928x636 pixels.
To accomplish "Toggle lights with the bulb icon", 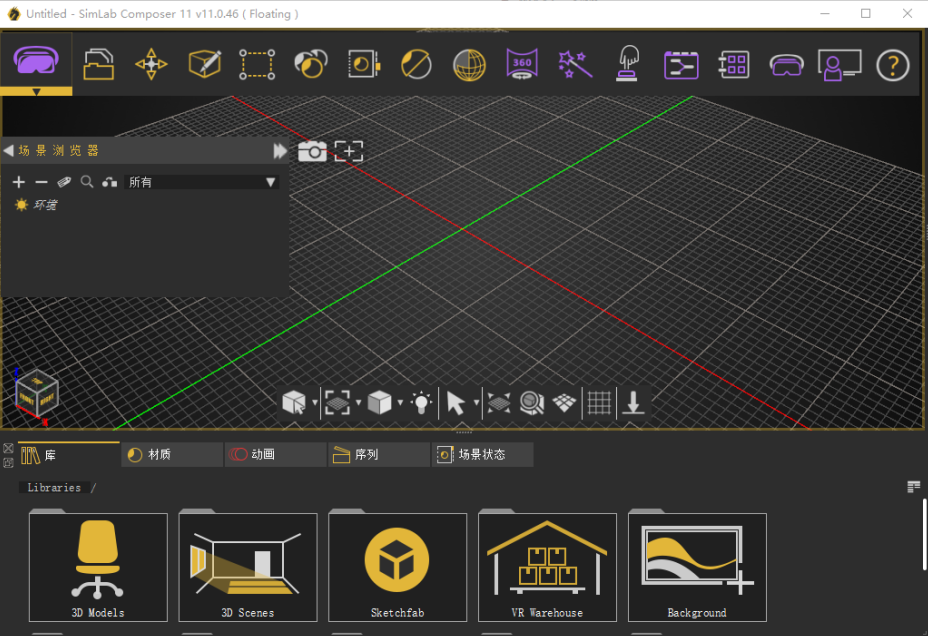I will (420, 403).
